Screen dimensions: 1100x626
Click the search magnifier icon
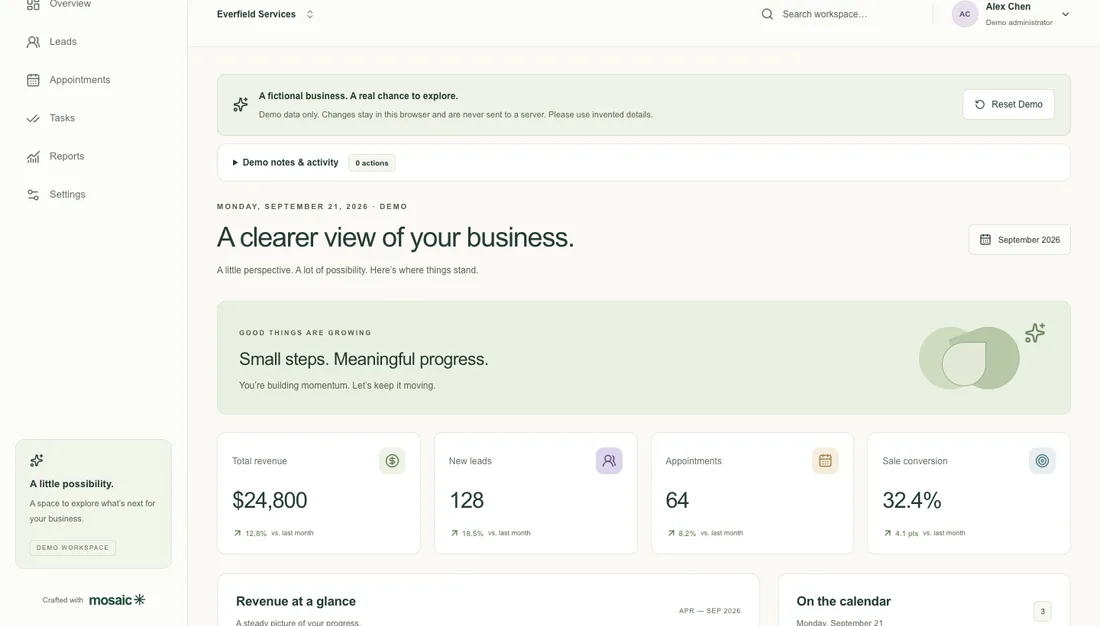[x=767, y=14]
